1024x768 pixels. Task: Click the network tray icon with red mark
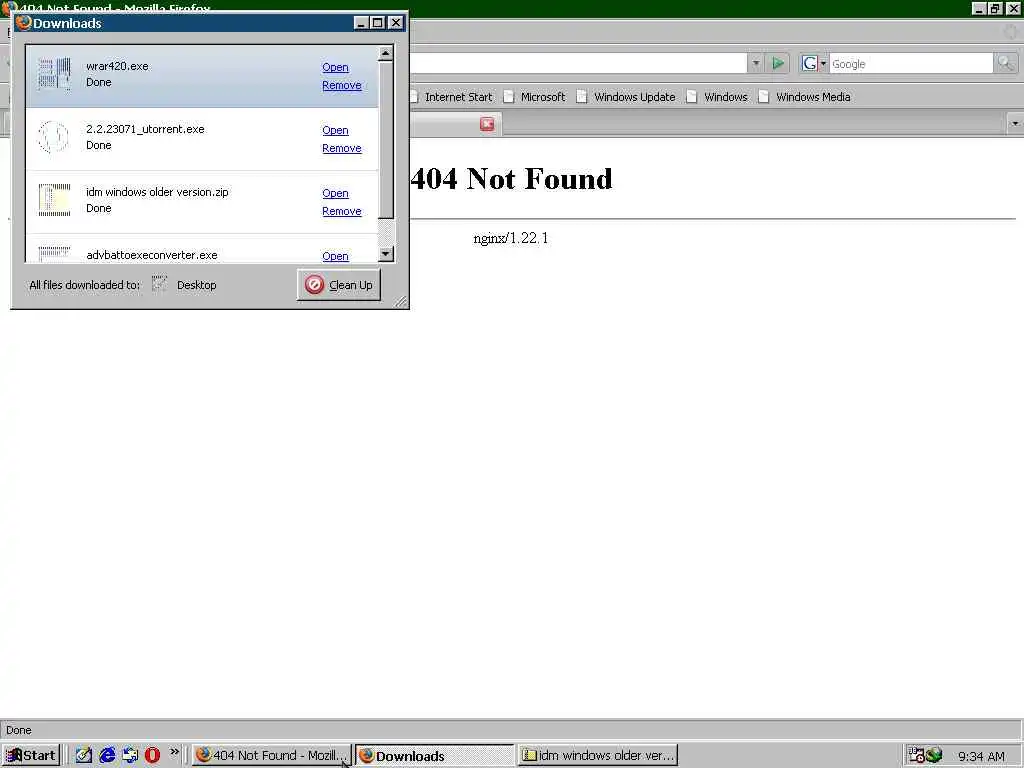point(917,756)
